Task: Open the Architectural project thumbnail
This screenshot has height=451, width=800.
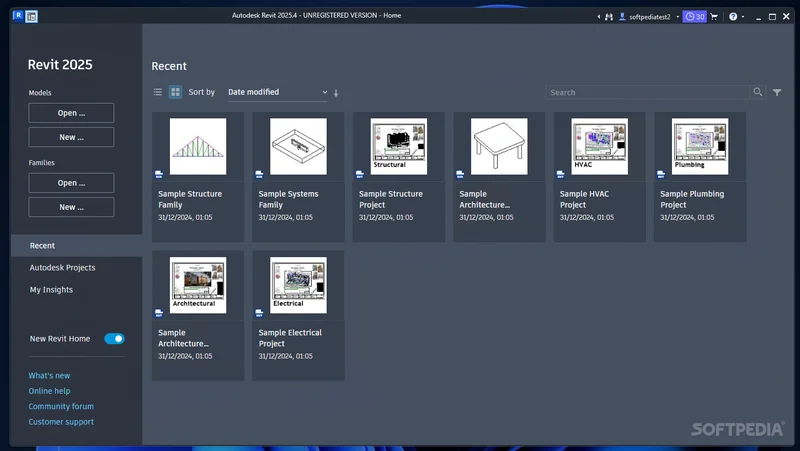Action: (x=198, y=285)
